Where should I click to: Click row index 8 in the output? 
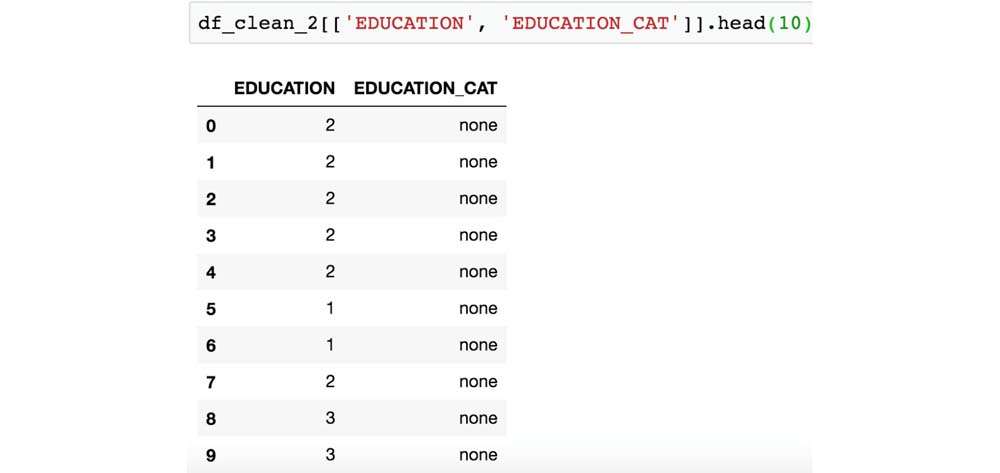211,419
